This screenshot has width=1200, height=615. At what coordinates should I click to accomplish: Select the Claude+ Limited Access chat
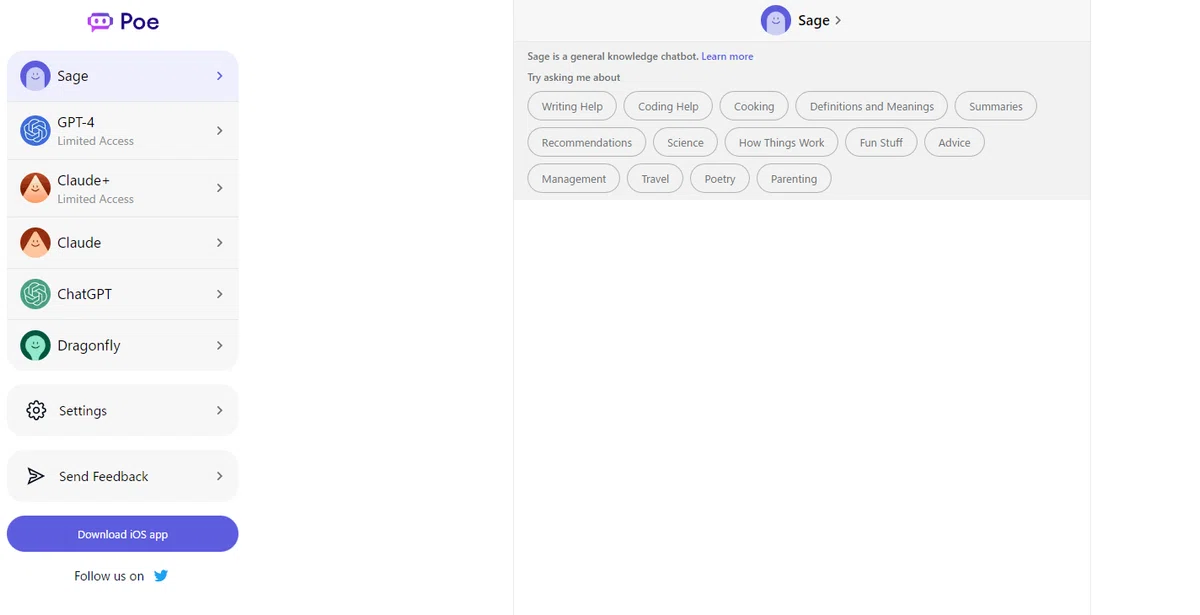(122, 188)
